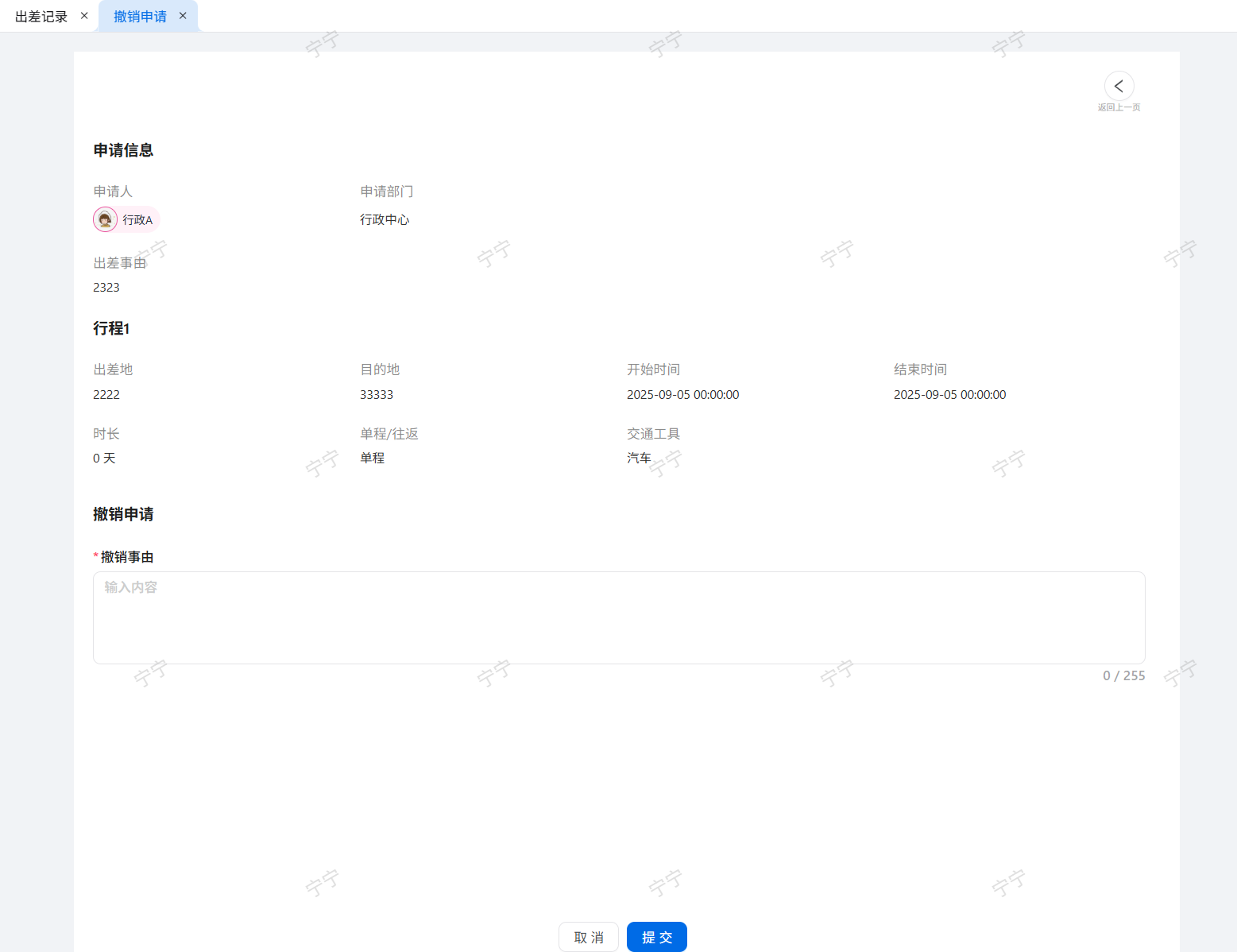Image resolution: width=1237 pixels, height=952 pixels.
Task: Select the 撤销申请 tab
Action: click(140, 17)
